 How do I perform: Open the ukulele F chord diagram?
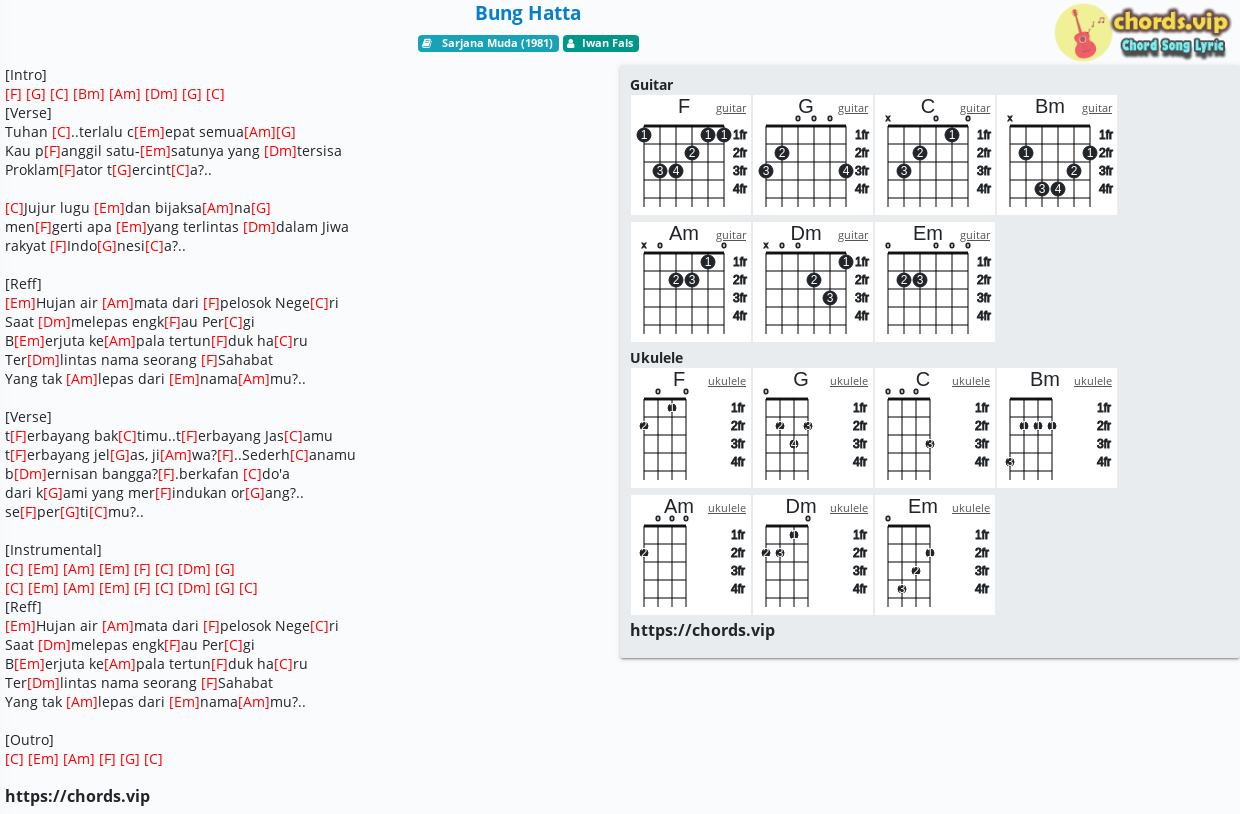click(691, 428)
